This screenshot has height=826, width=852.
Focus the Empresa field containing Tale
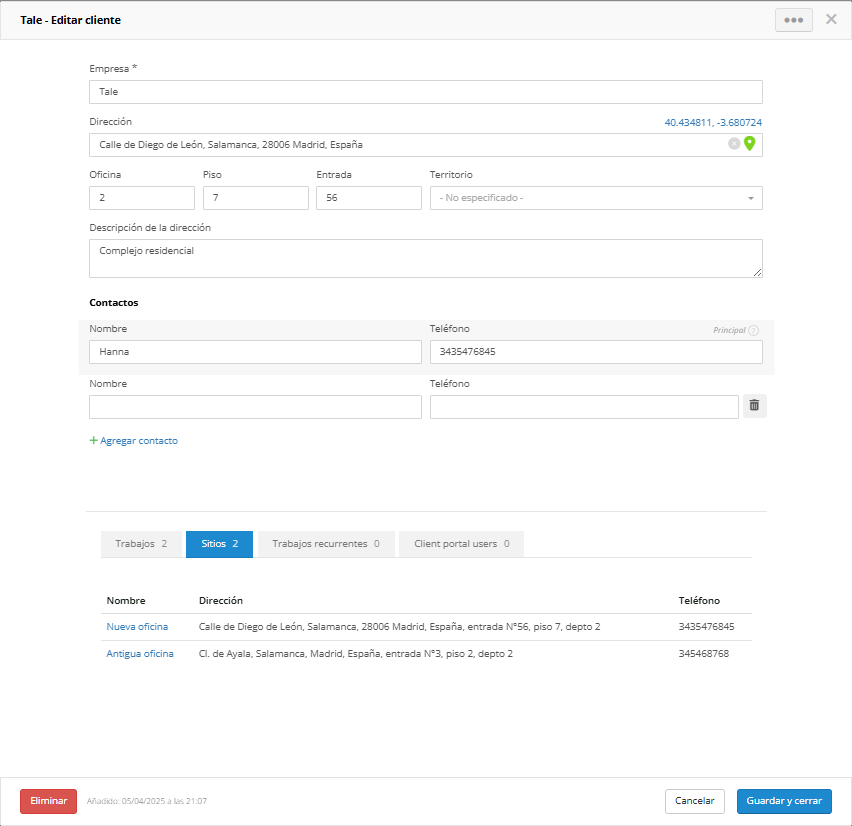425,92
